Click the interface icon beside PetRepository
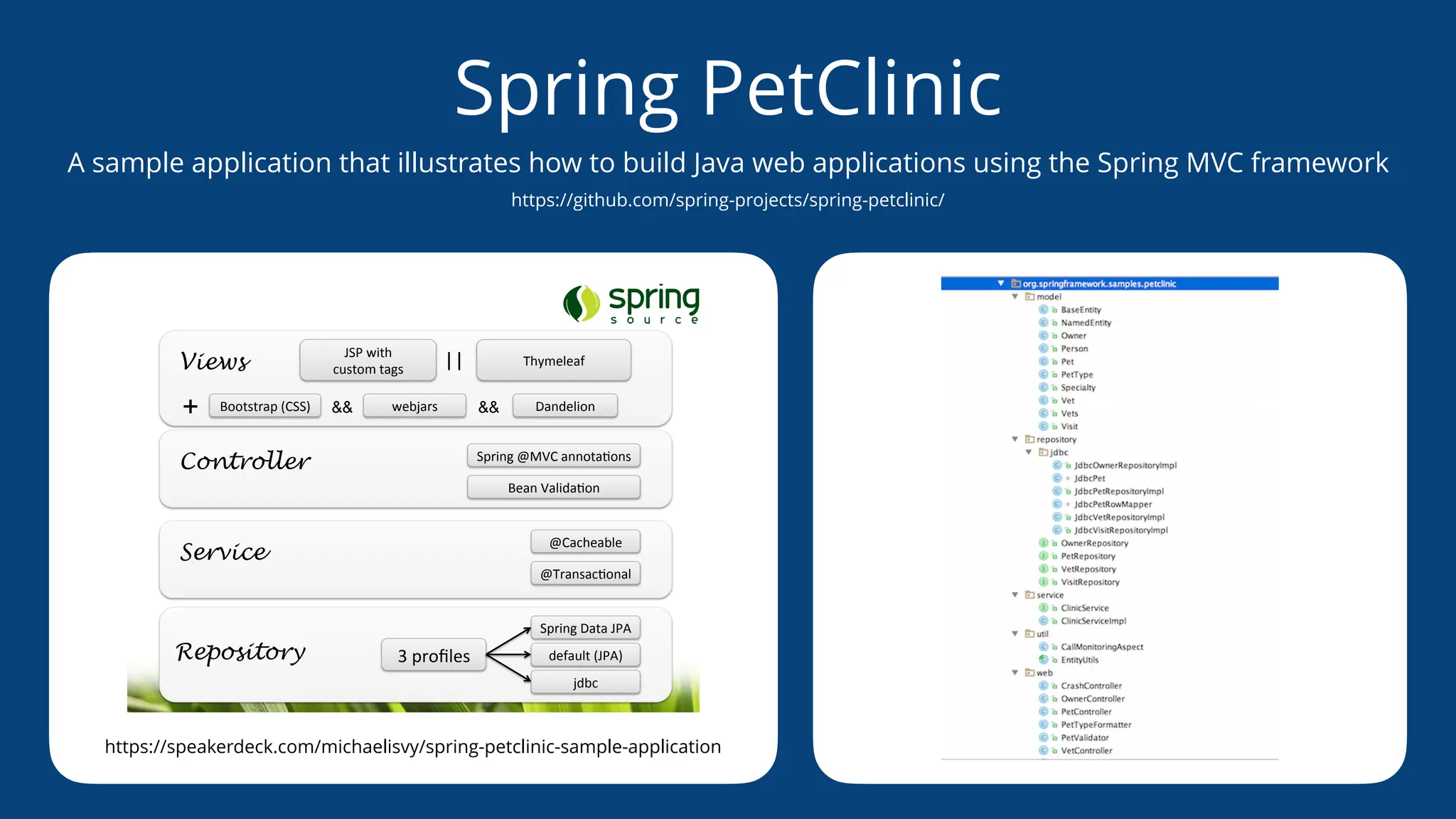This screenshot has height=819, width=1456. pos(1044,556)
